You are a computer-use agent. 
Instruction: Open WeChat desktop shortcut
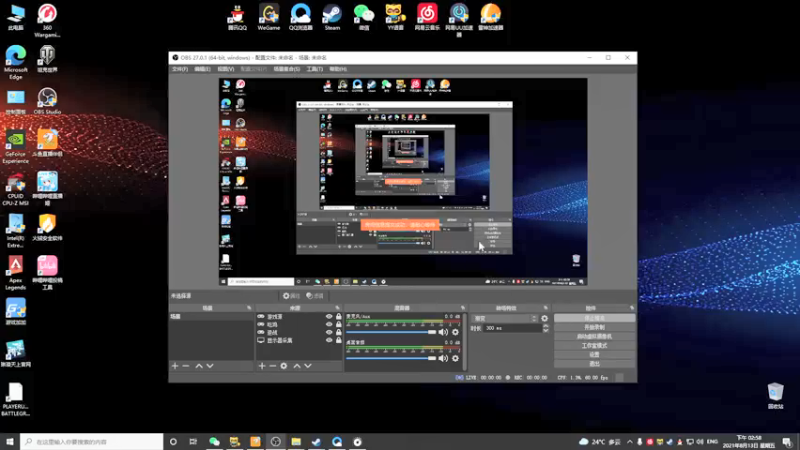(364, 17)
